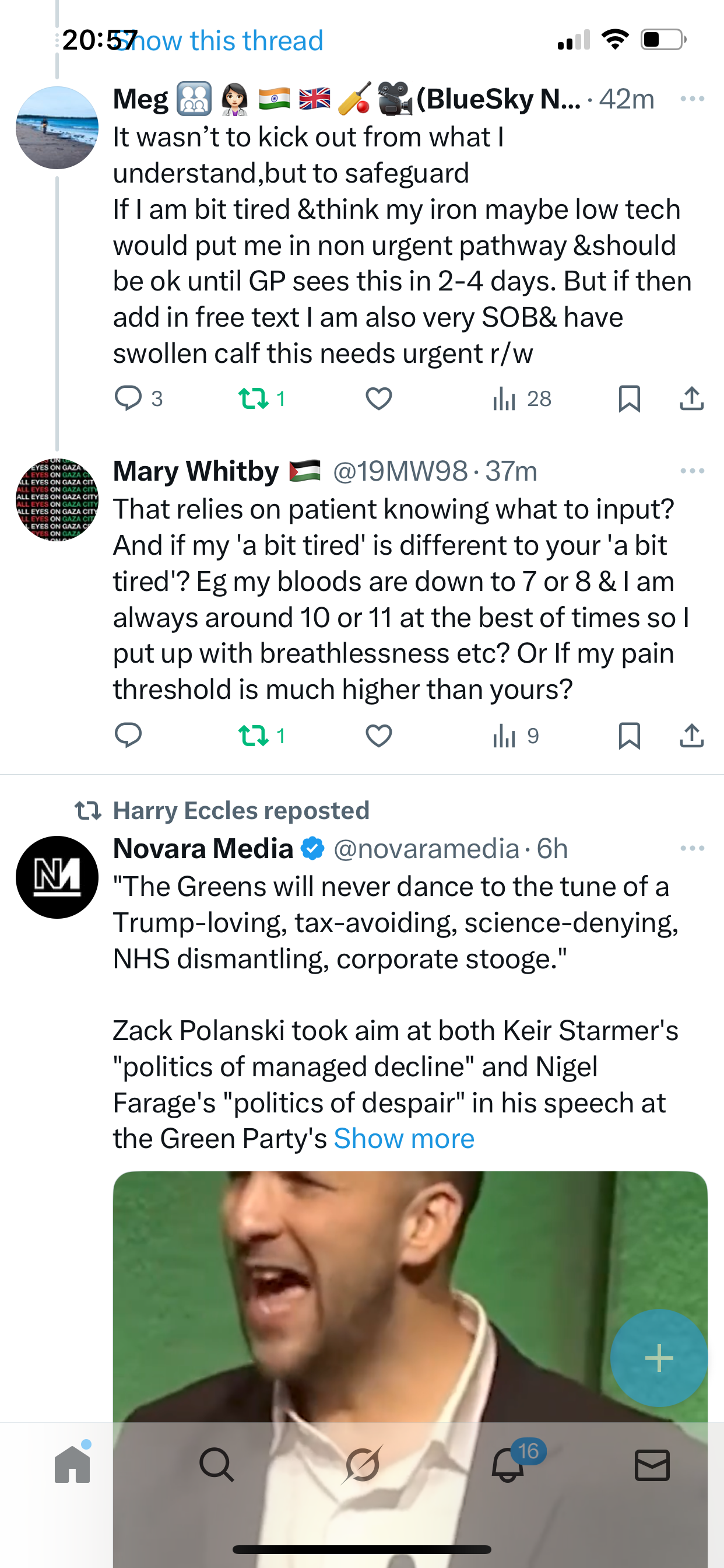Reply to Meg's tweet via comment icon
Image resolution: width=724 pixels, height=1568 pixels.
coord(128,398)
